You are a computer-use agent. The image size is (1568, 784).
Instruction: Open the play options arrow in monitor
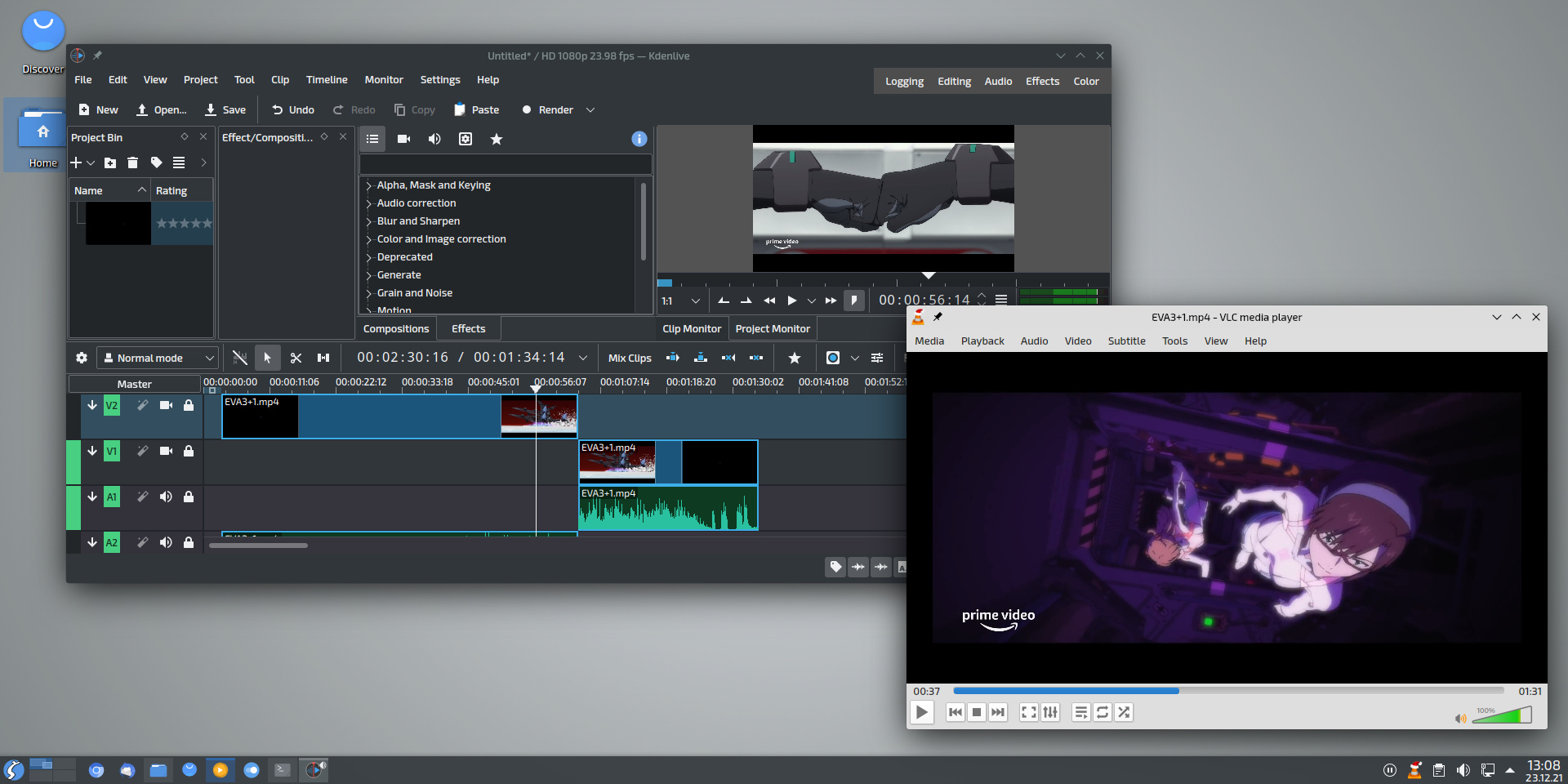[812, 301]
